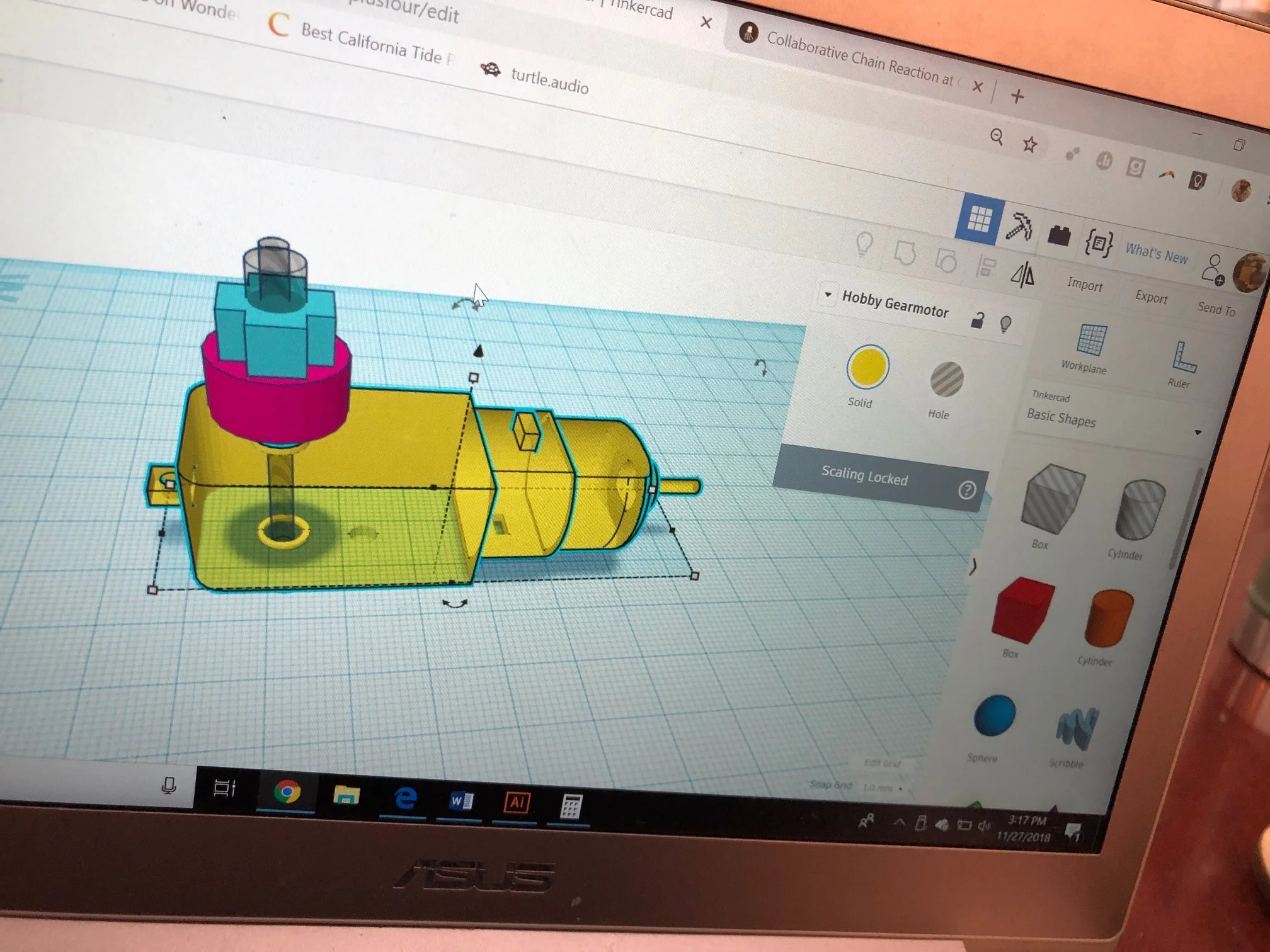The height and width of the screenshot is (952, 1270).
Task: Click the Group shapes icon
Action: [905, 252]
